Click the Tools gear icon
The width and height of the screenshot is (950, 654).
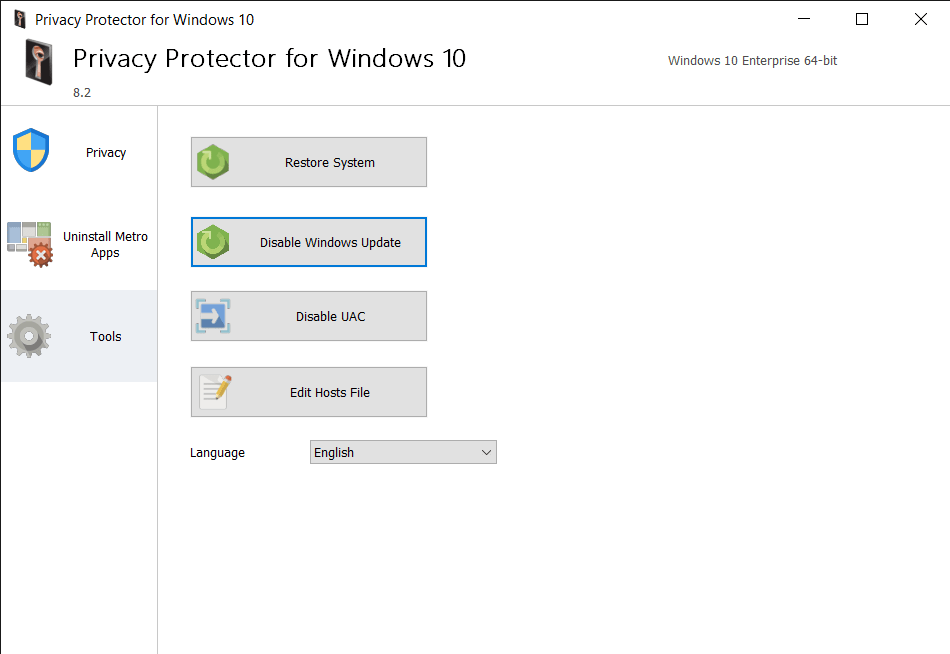29,336
